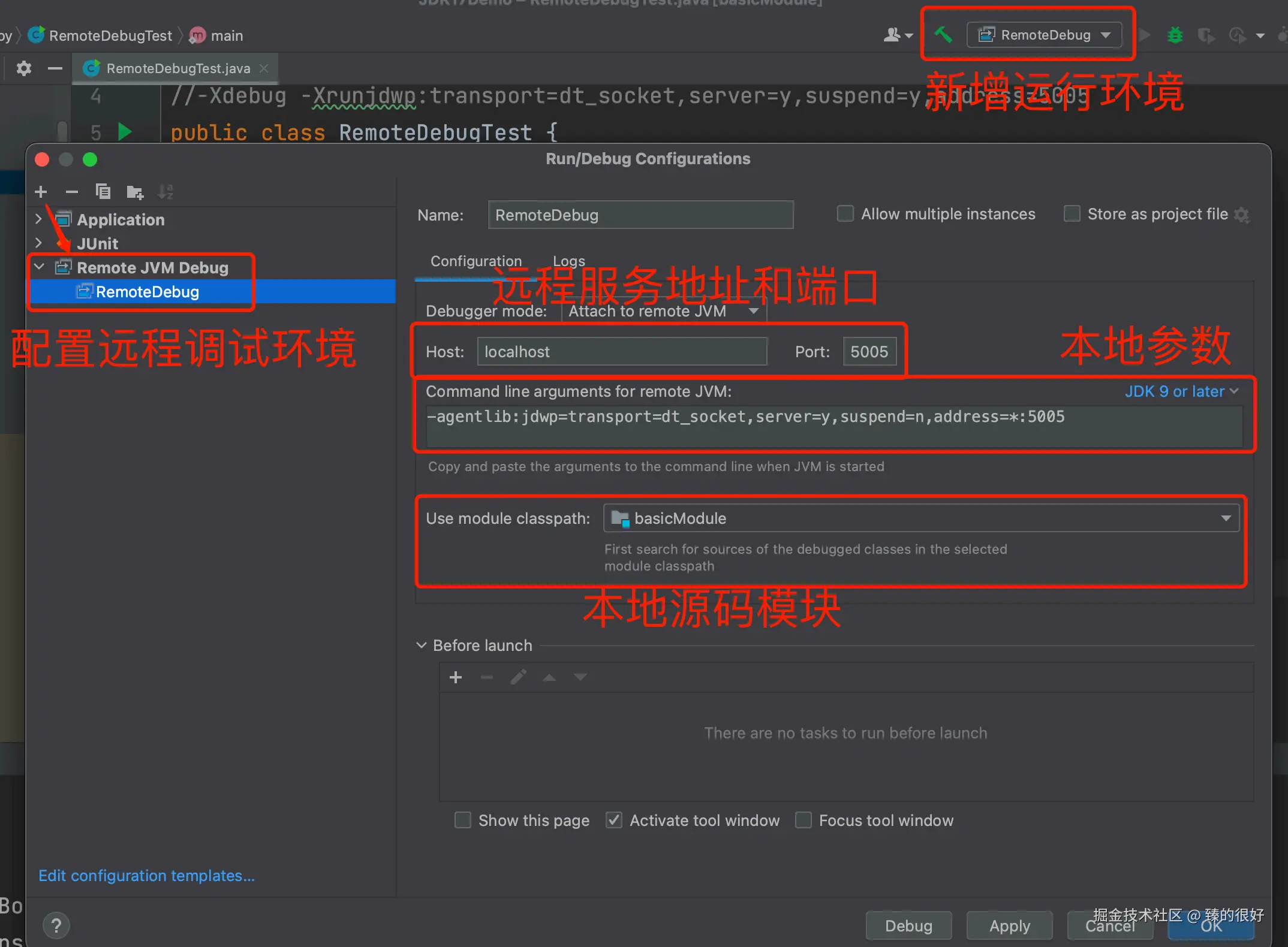Start Debug with the green bug icon
The height and width of the screenshot is (947, 1288).
click(1175, 35)
